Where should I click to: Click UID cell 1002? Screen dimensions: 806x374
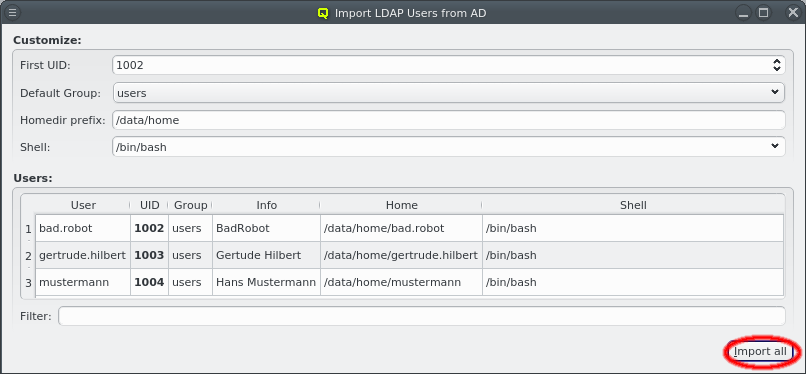(x=150, y=228)
